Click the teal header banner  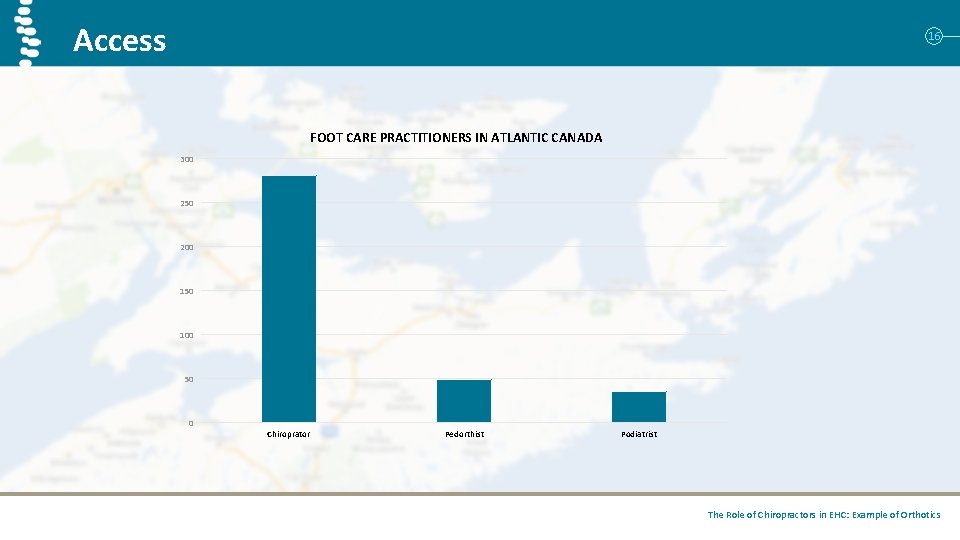coord(480,33)
